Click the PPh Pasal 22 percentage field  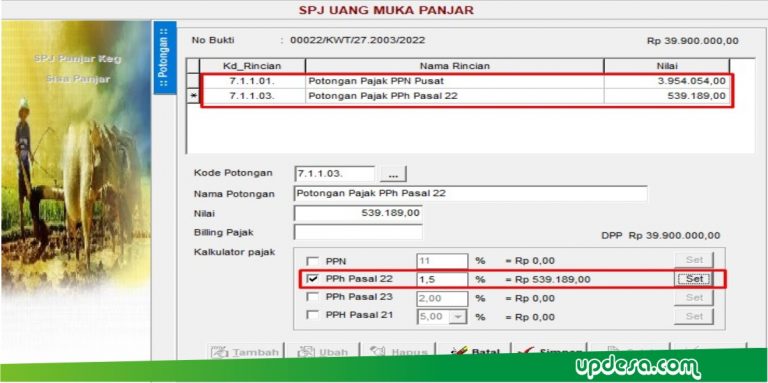point(442,280)
